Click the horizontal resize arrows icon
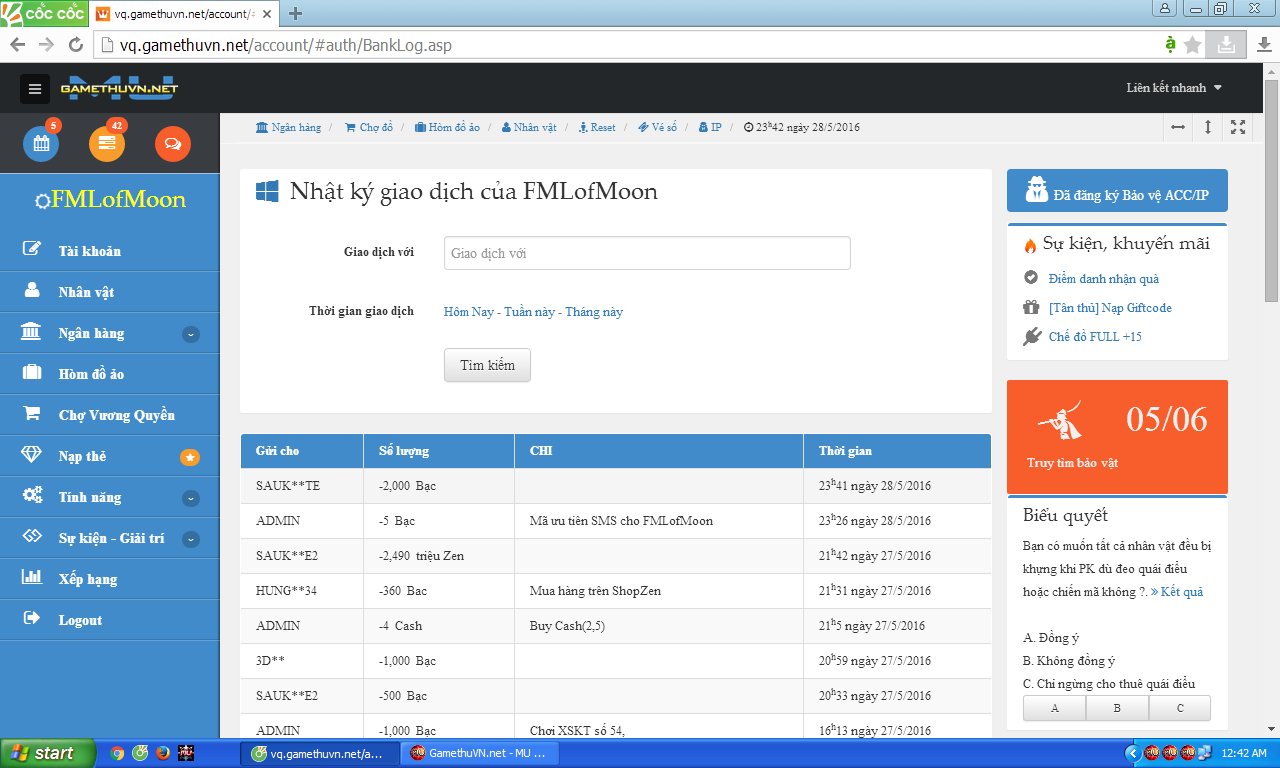The image size is (1280, 768). (x=1178, y=127)
